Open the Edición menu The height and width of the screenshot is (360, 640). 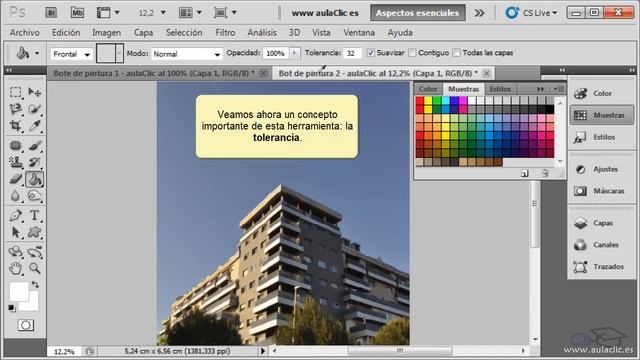(x=66, y=32)
